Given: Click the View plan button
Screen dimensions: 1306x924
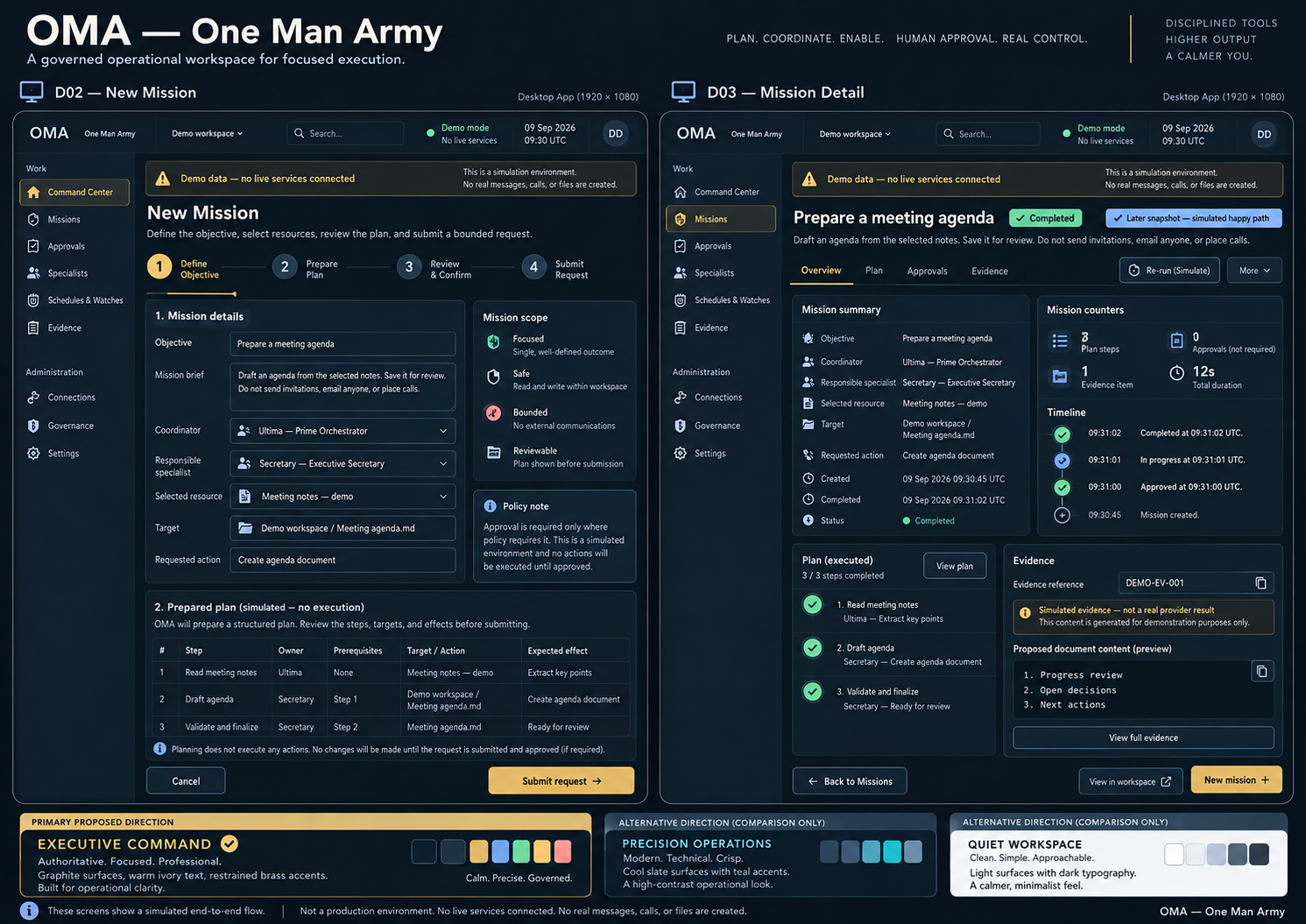Looking at the screenshot, I should 955,566.
